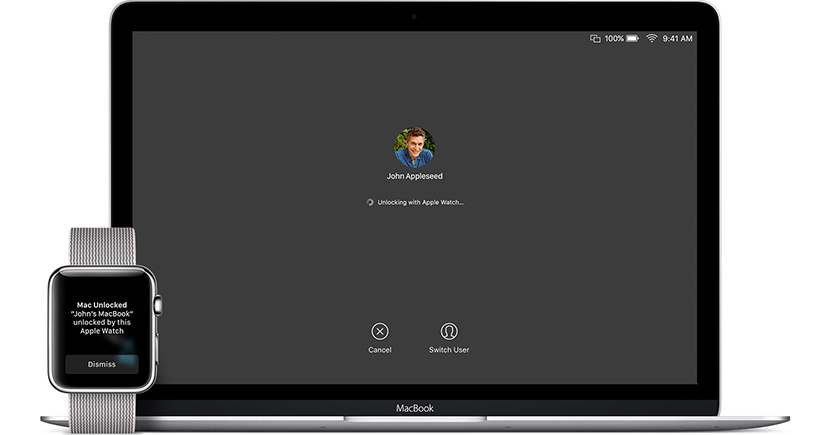This screenshot has height=435, width=833.
Task: Click the Cancel circle X icon
Action: (x=379, y=331)
